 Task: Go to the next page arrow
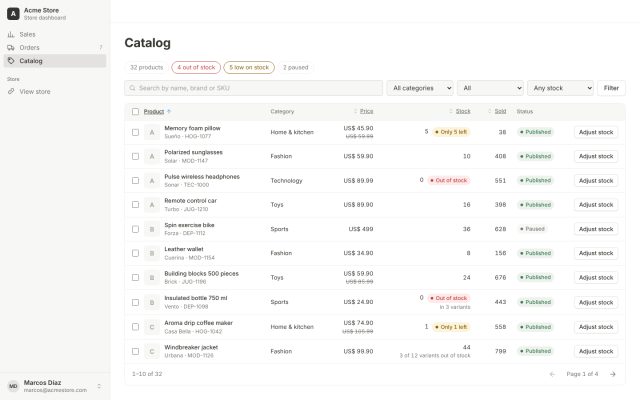coord(613,374)
